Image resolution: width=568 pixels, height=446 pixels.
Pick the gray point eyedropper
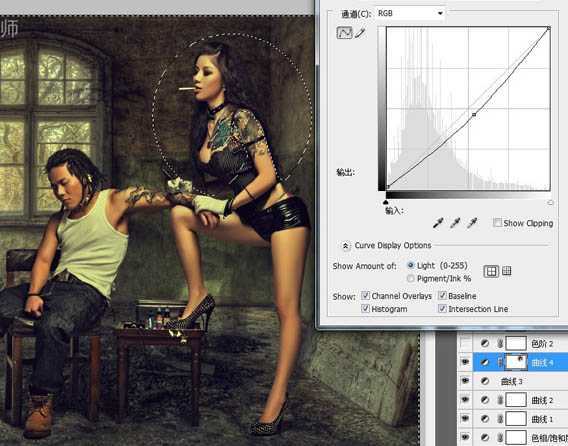tap(455, 223)
